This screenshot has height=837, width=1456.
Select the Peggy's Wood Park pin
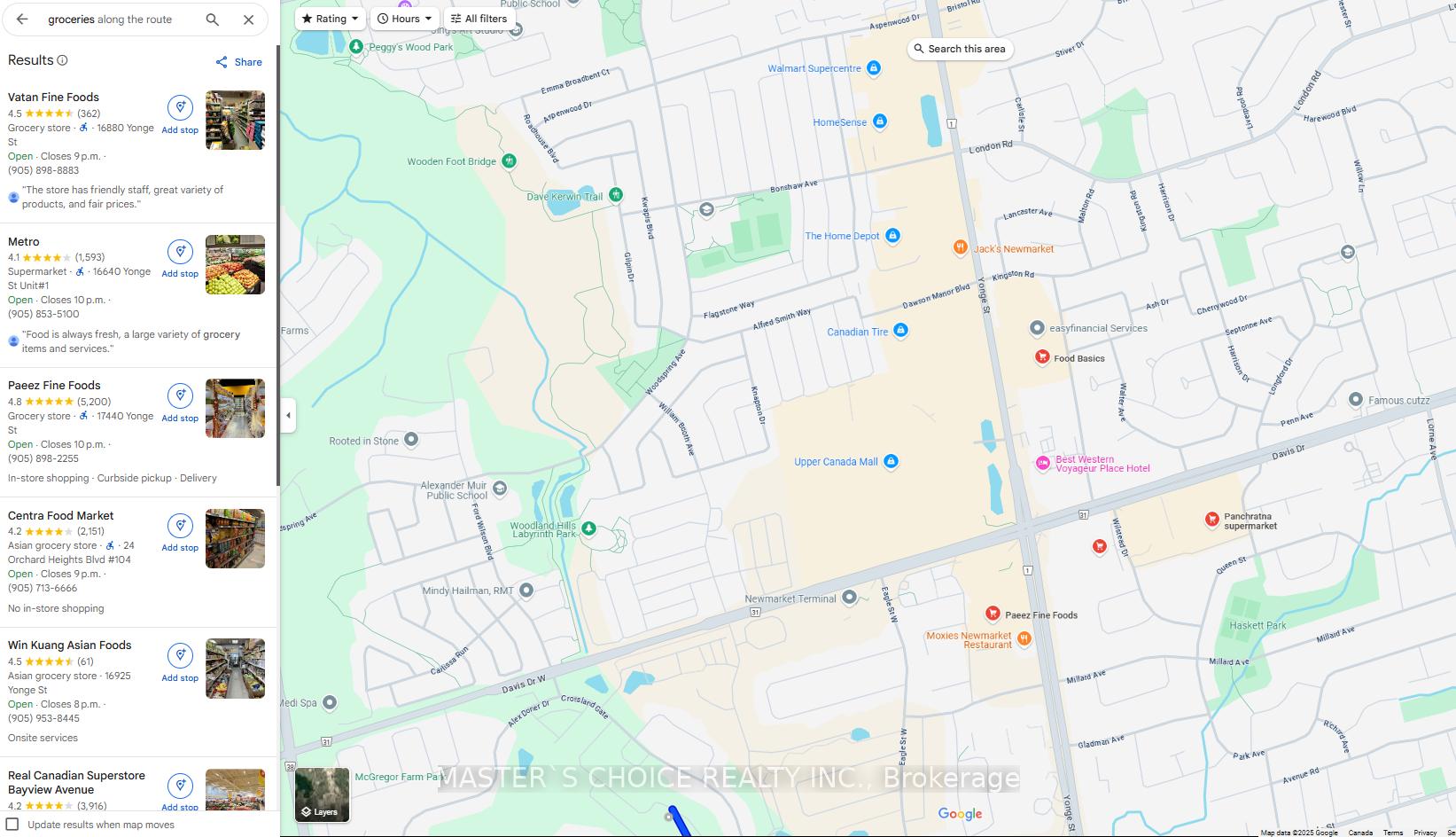pyautogui.click(x=355, y=46)
